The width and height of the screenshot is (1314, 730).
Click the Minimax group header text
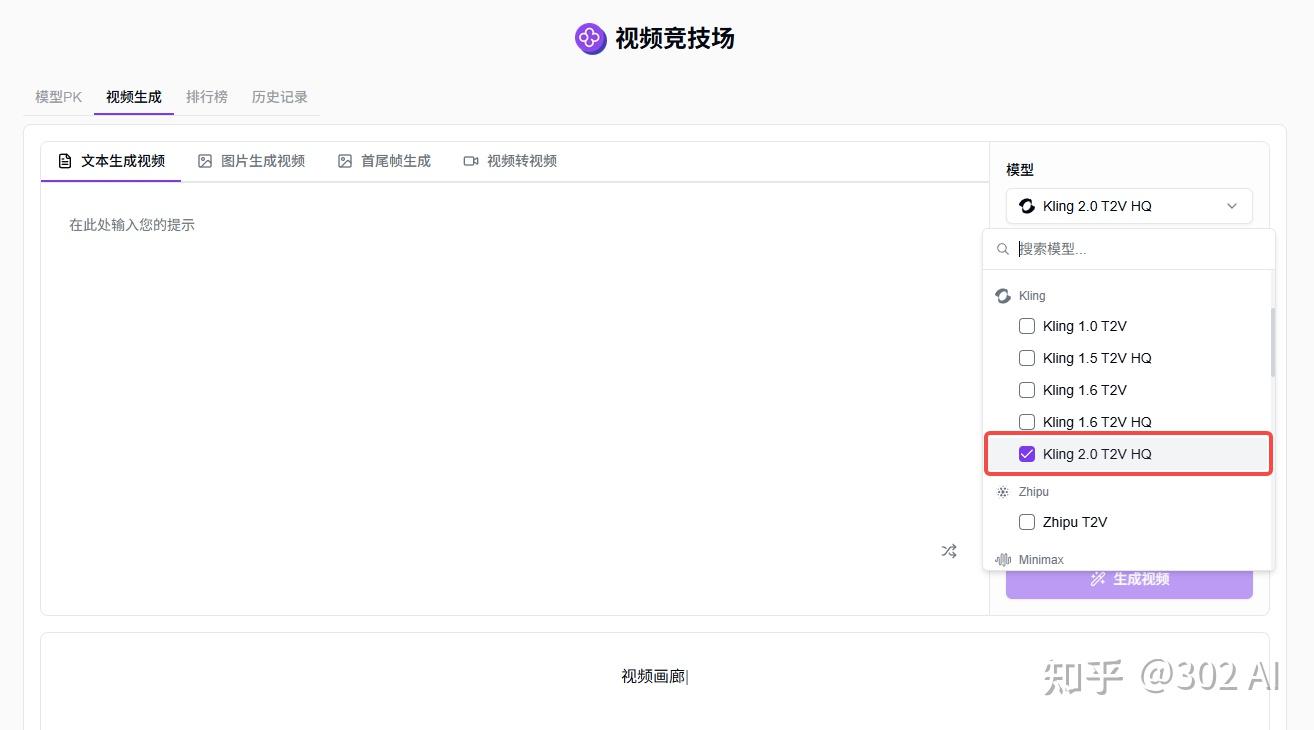click(1041, 560)
